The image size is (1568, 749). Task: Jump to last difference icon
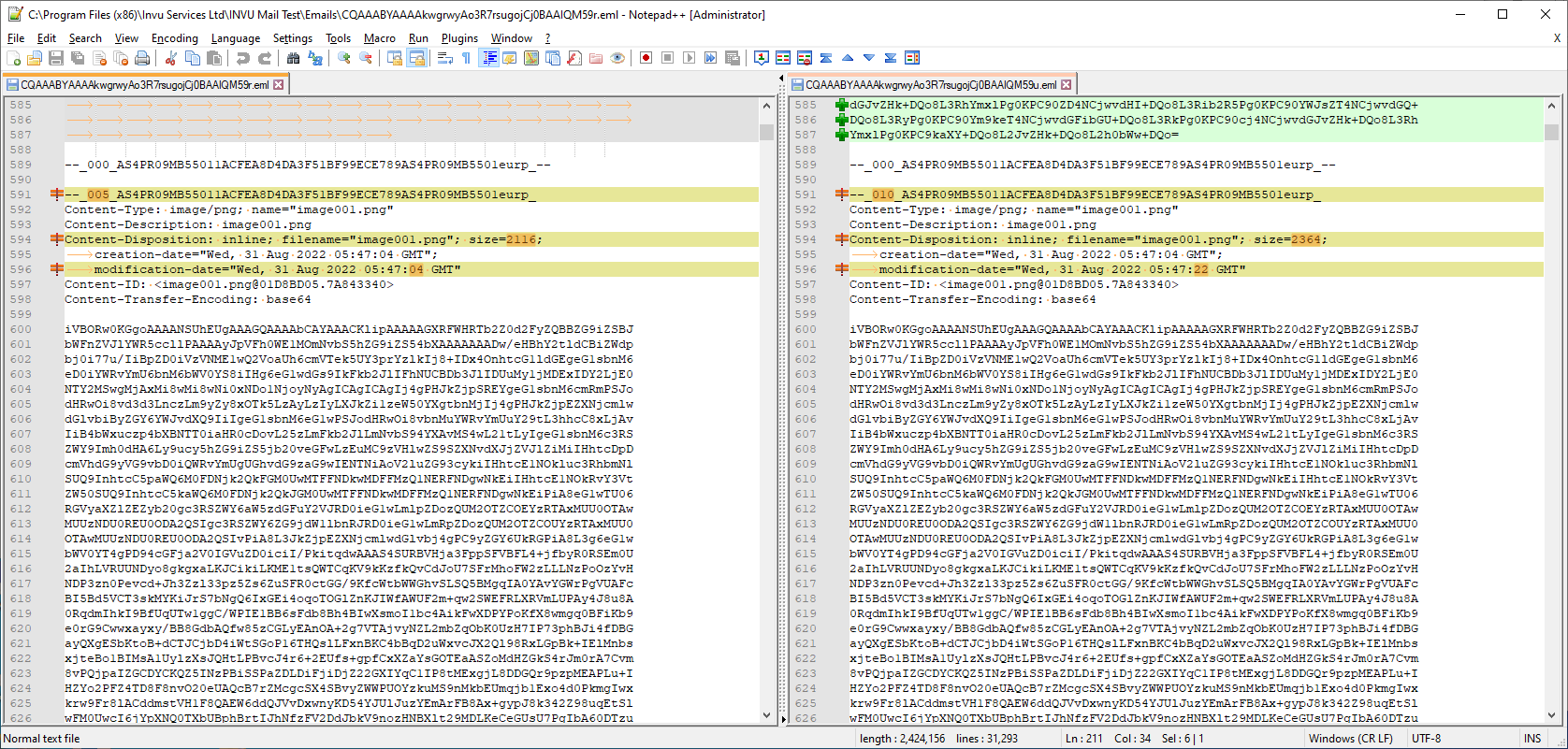click(x=891, y=58)
